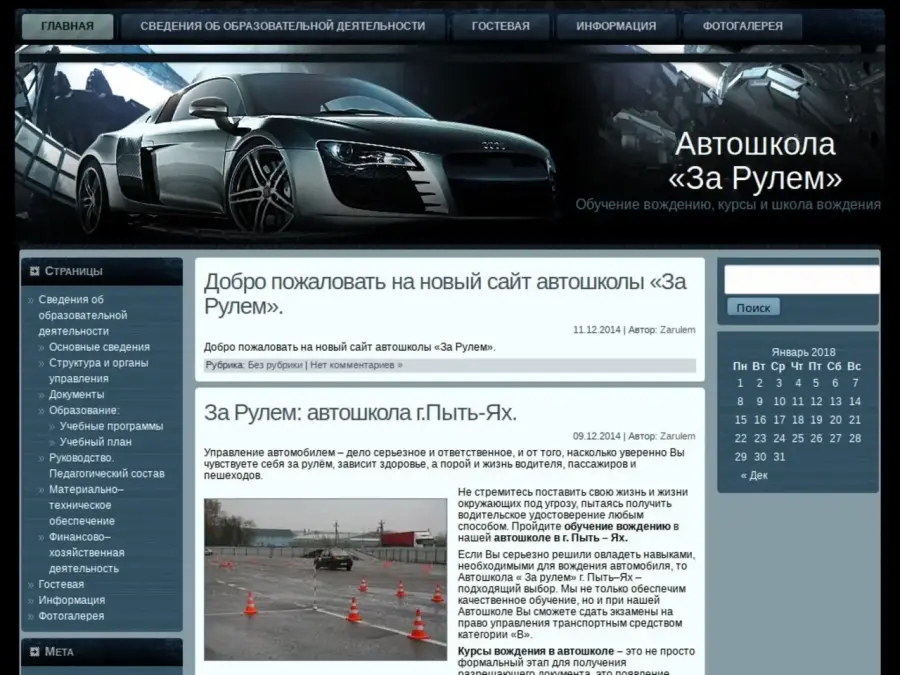Open the Основные сведения sidebar link

tap(99, 347)
